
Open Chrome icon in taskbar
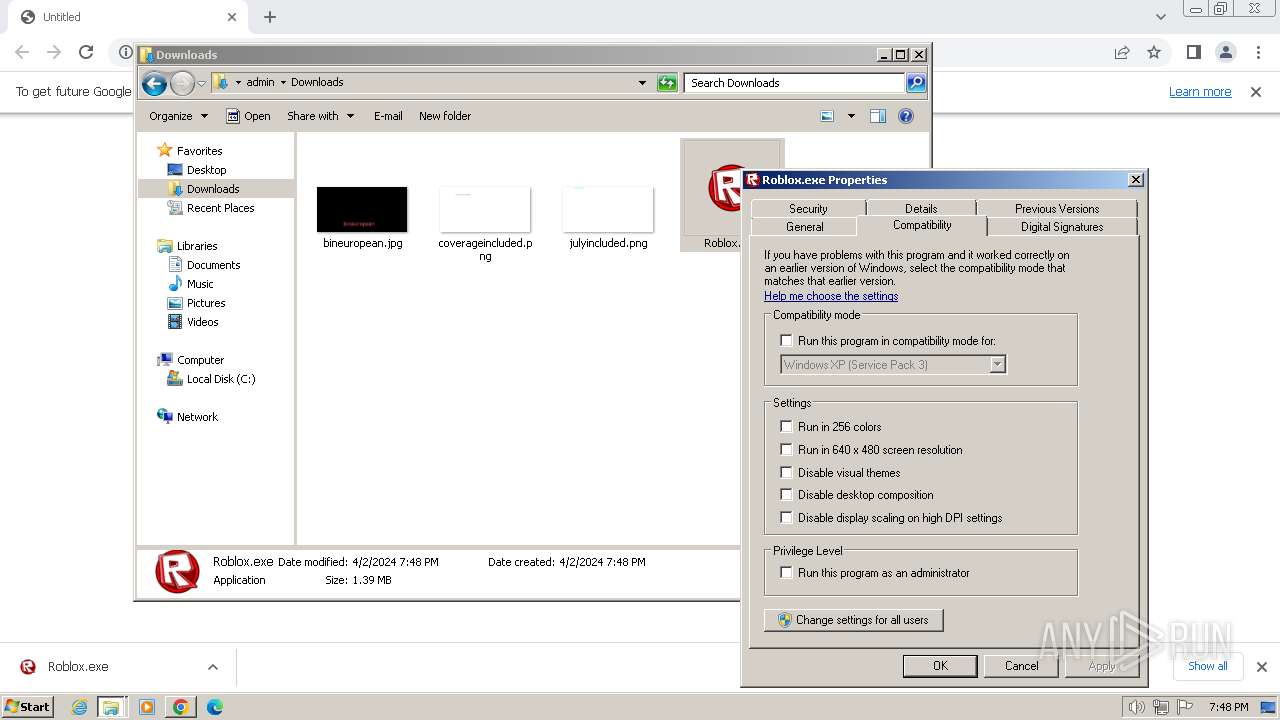click(180, 707)
